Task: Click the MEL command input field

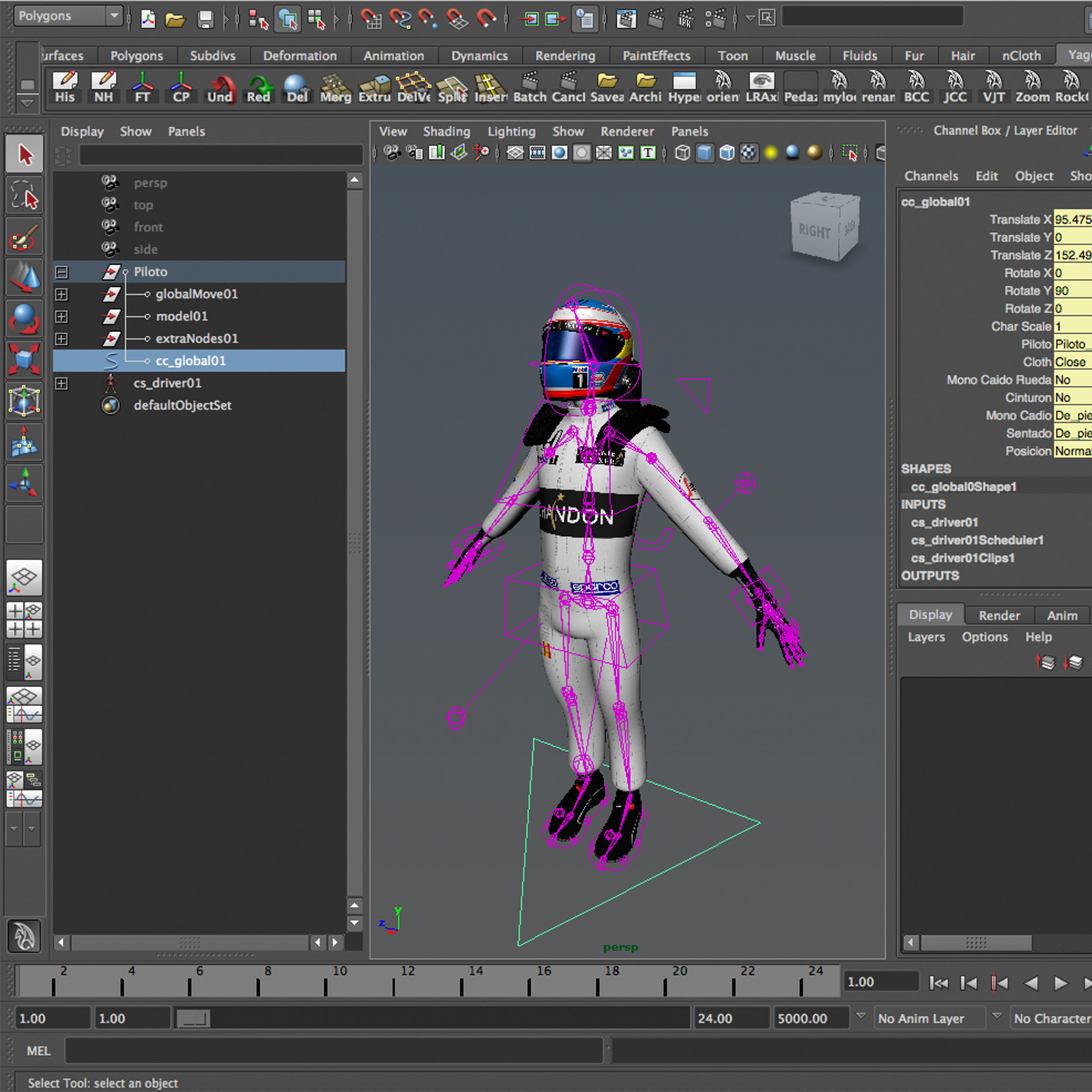Action: point(333,1051)
